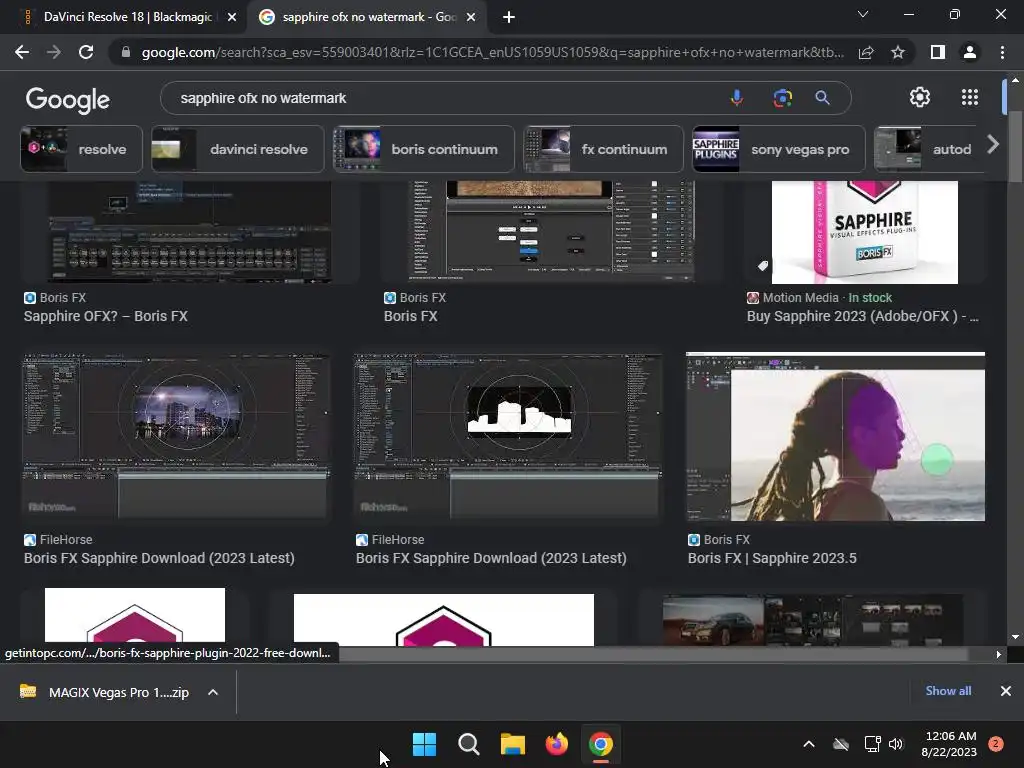This screenshot has width=1024, height=768.
Task: Click horizontal scrollbar right arrow
Action: tap(998, 654)
